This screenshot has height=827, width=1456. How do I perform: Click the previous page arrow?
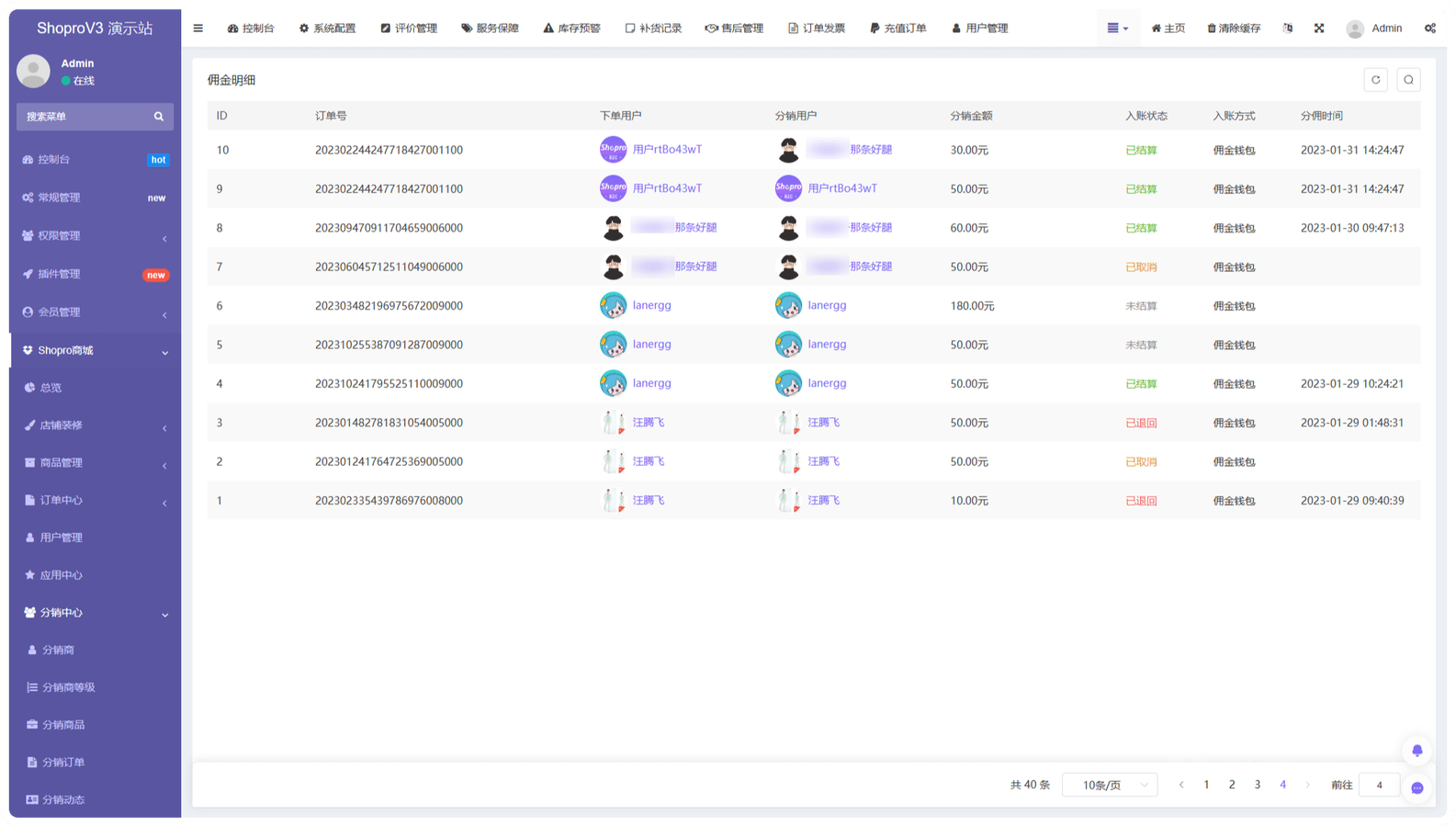[x=1181, y=785]
